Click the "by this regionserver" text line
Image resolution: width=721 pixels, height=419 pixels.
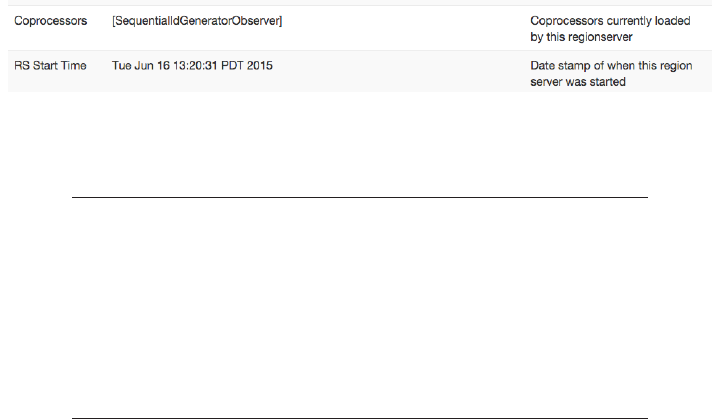pyautogui.click(x=581, y=35)
